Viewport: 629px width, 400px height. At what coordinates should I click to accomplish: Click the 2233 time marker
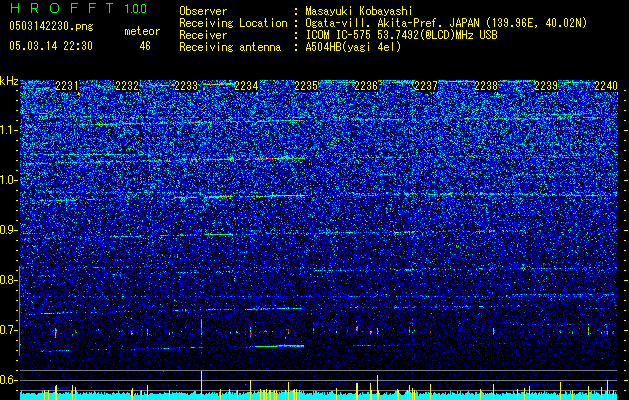click(187, 86)
